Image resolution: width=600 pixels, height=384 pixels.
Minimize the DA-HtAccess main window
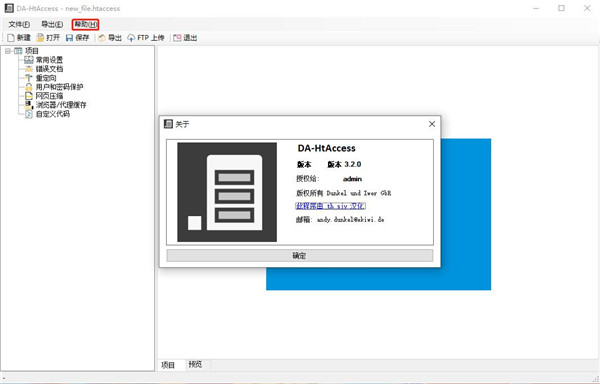click(x=536, y=8)
